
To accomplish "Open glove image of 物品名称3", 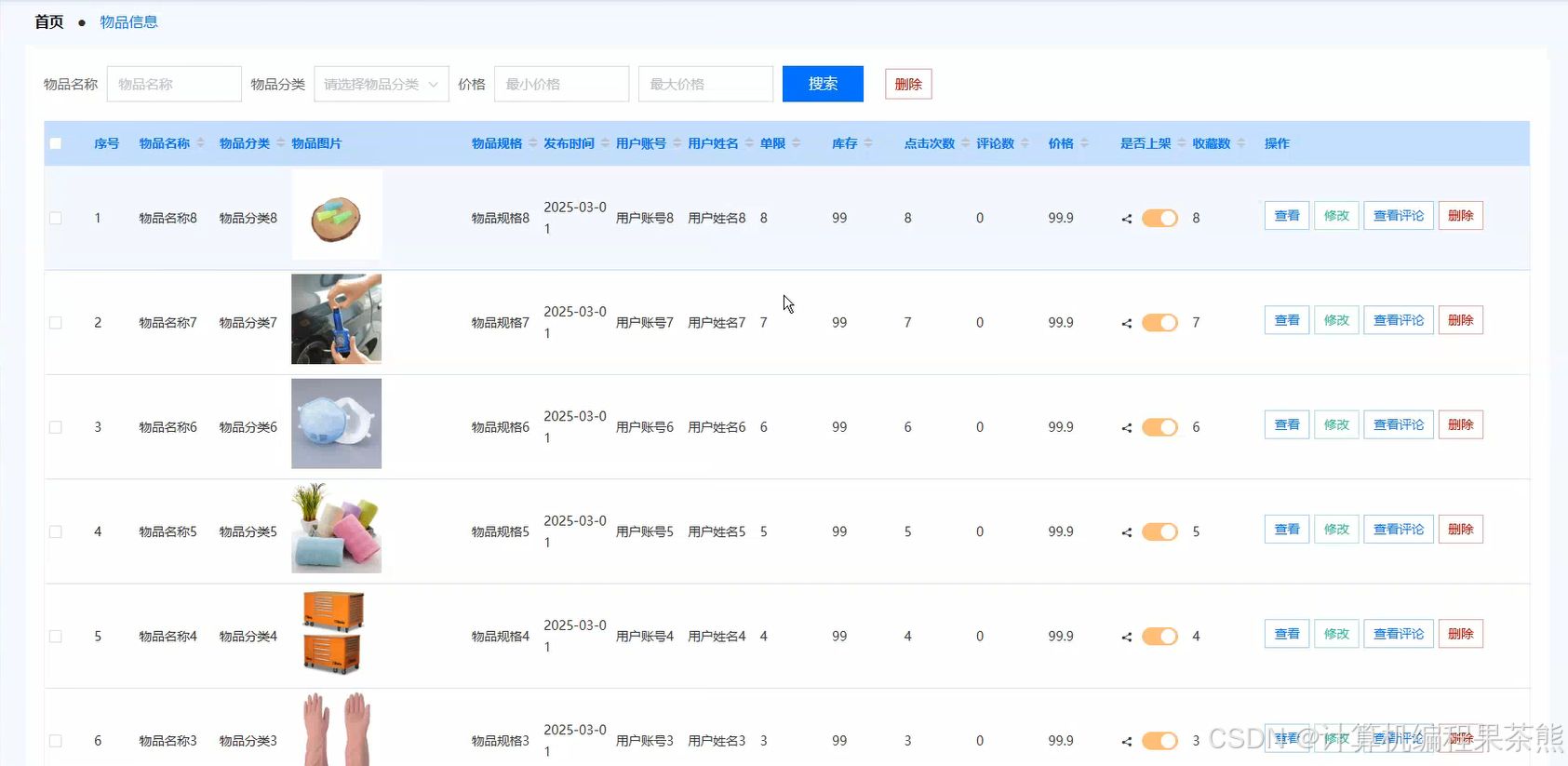I will [337, 729].
